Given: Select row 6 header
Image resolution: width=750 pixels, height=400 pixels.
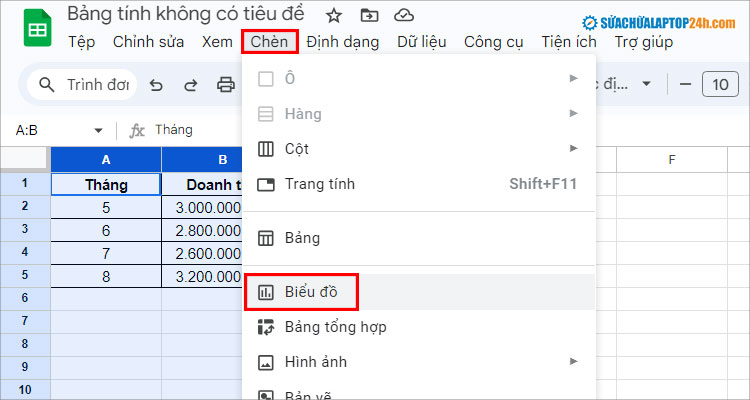Looking at the screenshot, I should 25,299.
